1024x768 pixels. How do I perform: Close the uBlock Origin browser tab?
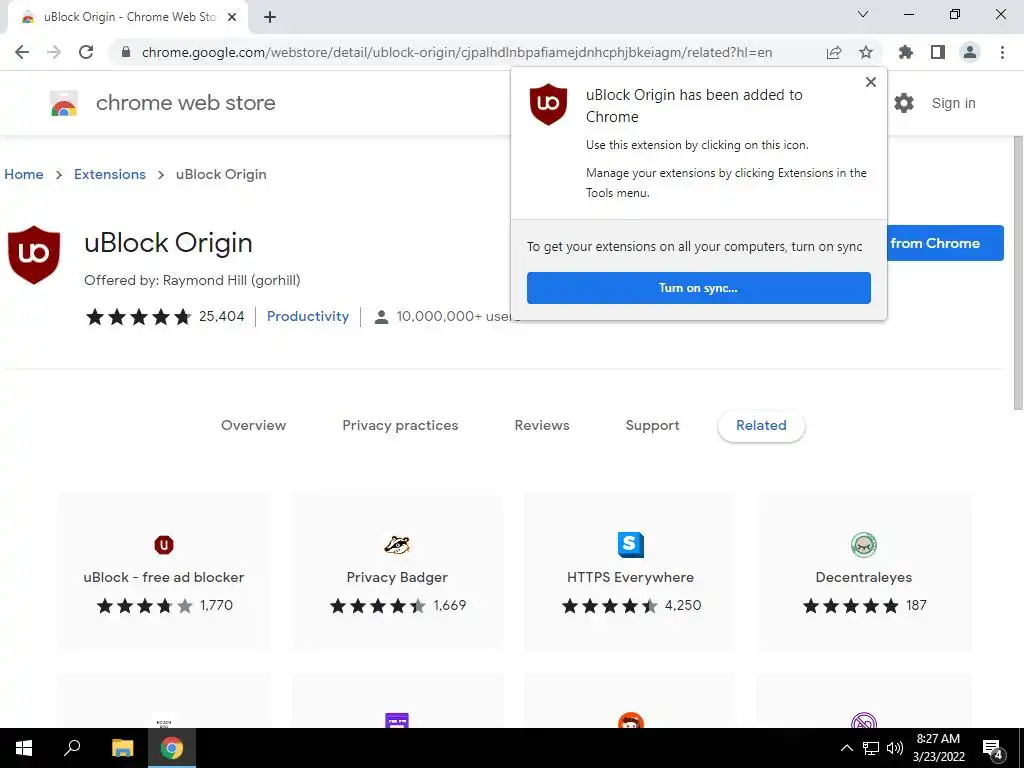coord(232,18)
